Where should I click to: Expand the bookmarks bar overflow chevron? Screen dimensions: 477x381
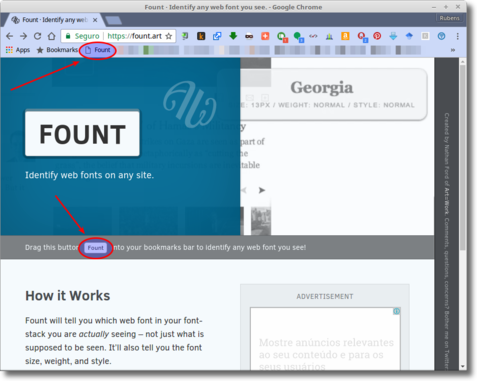453,50
